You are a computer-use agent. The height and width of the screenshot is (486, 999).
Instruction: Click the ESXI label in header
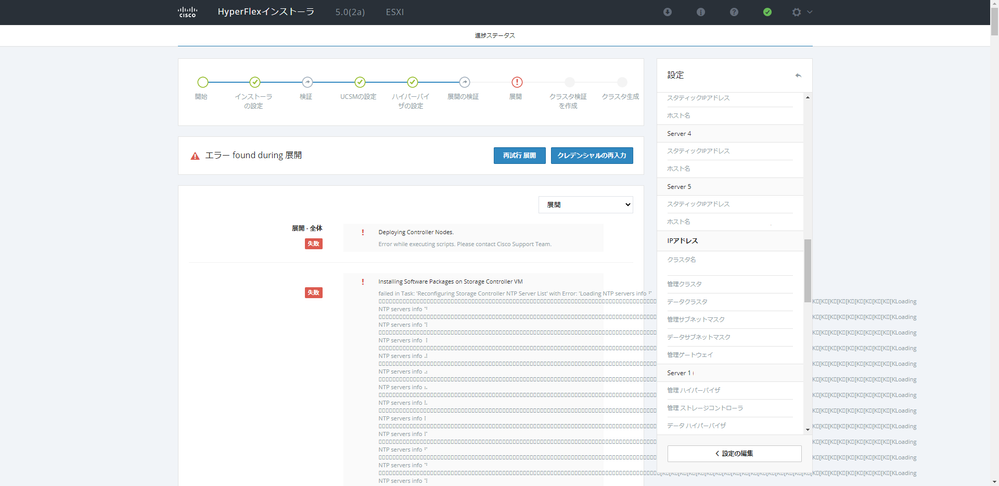394,12
